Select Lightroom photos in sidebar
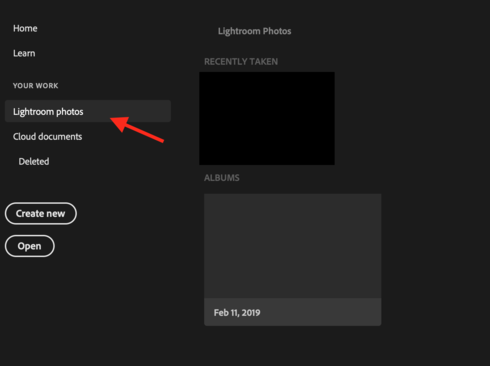This screenshot has height=366, width=490. (x=88, y=111)
